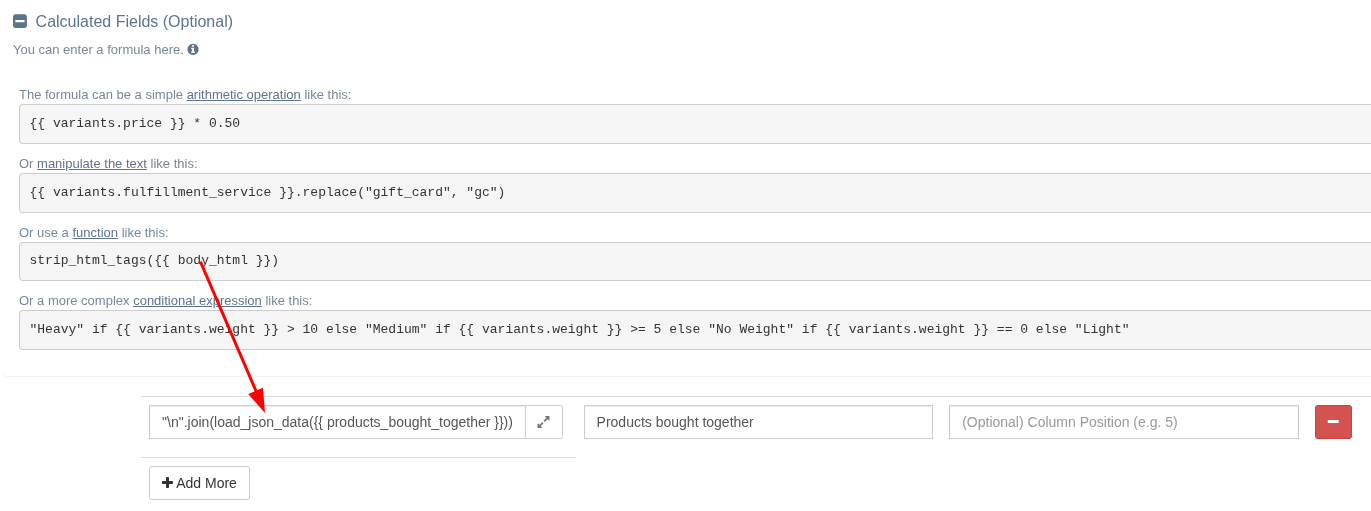Click the optional Column Position field
Screen dimensions: 1371x511
[x=1123, y=422]
